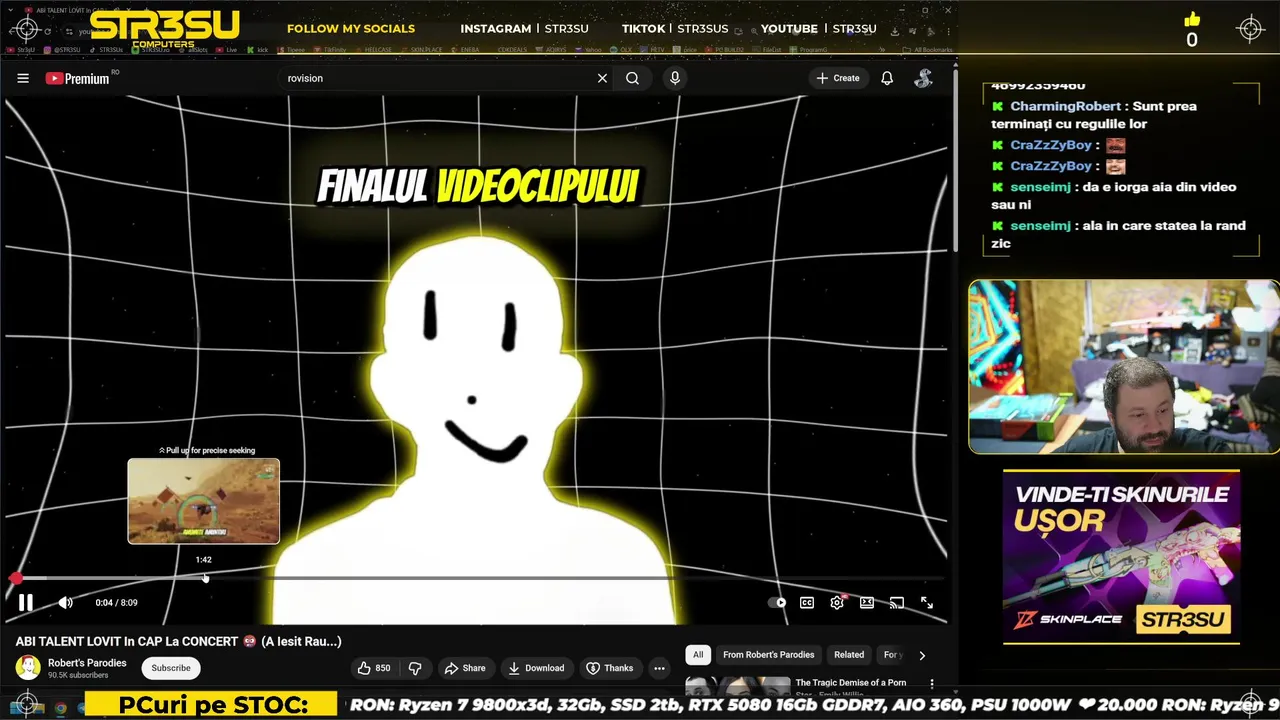The image size is (1280, 720).
Task: Open Robert's Parodies channel name link
Action: click(87, 663)
